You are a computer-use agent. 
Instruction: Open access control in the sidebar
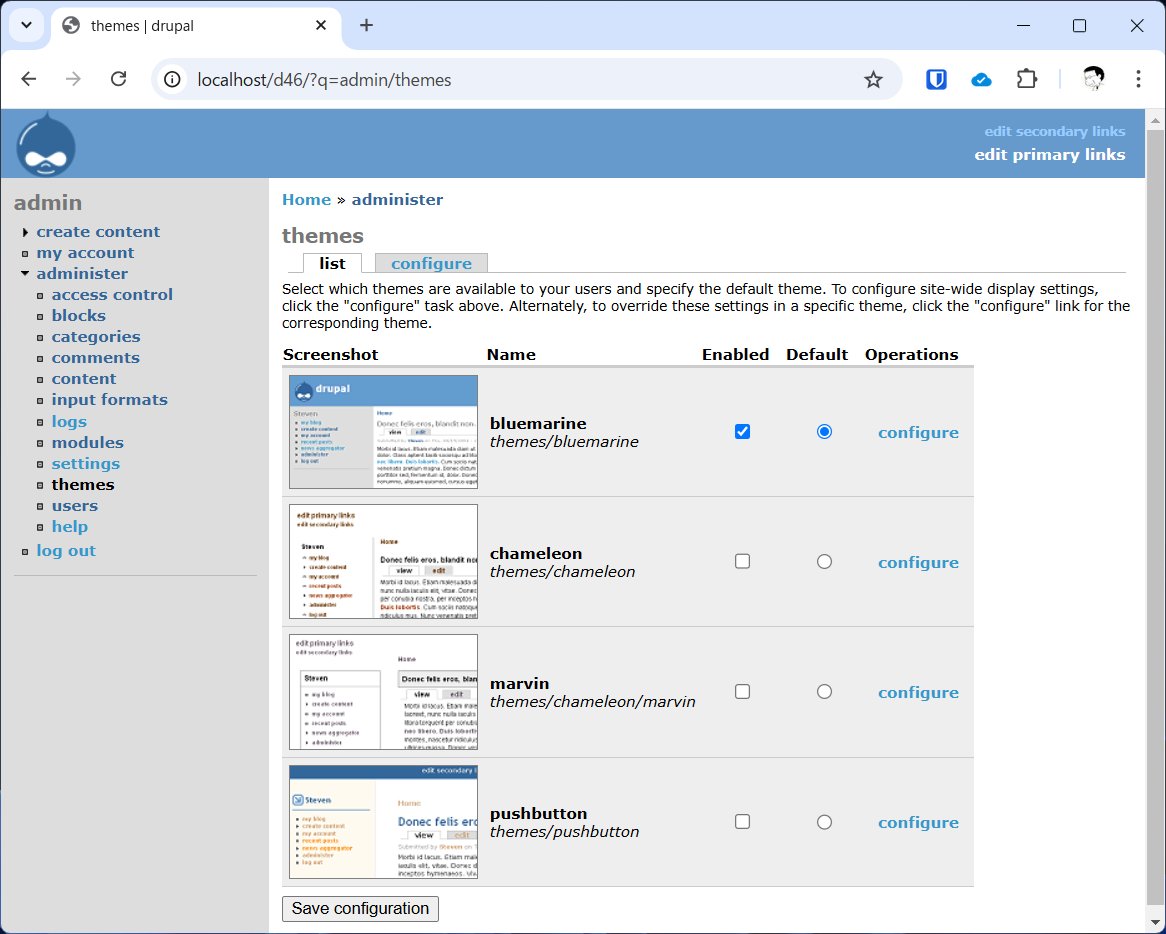tap(112, 294)
